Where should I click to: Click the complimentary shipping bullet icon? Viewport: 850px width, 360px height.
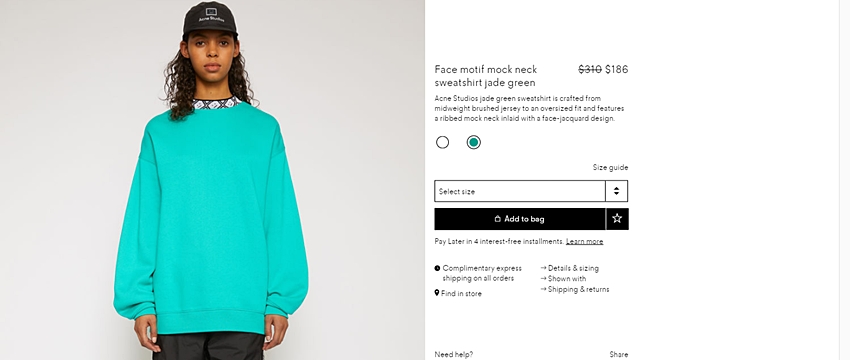[x=437, y=268]
